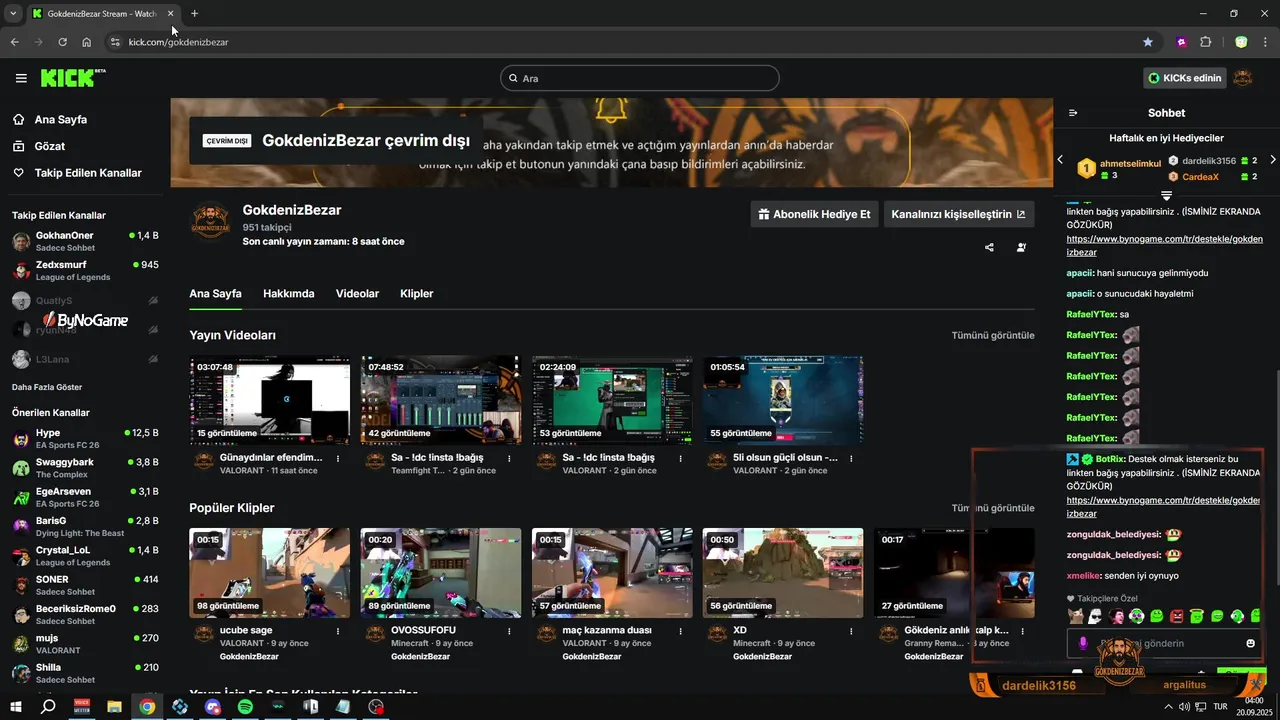Open Spotify from the taskbar
The image size is (1280, 720).
245,706
